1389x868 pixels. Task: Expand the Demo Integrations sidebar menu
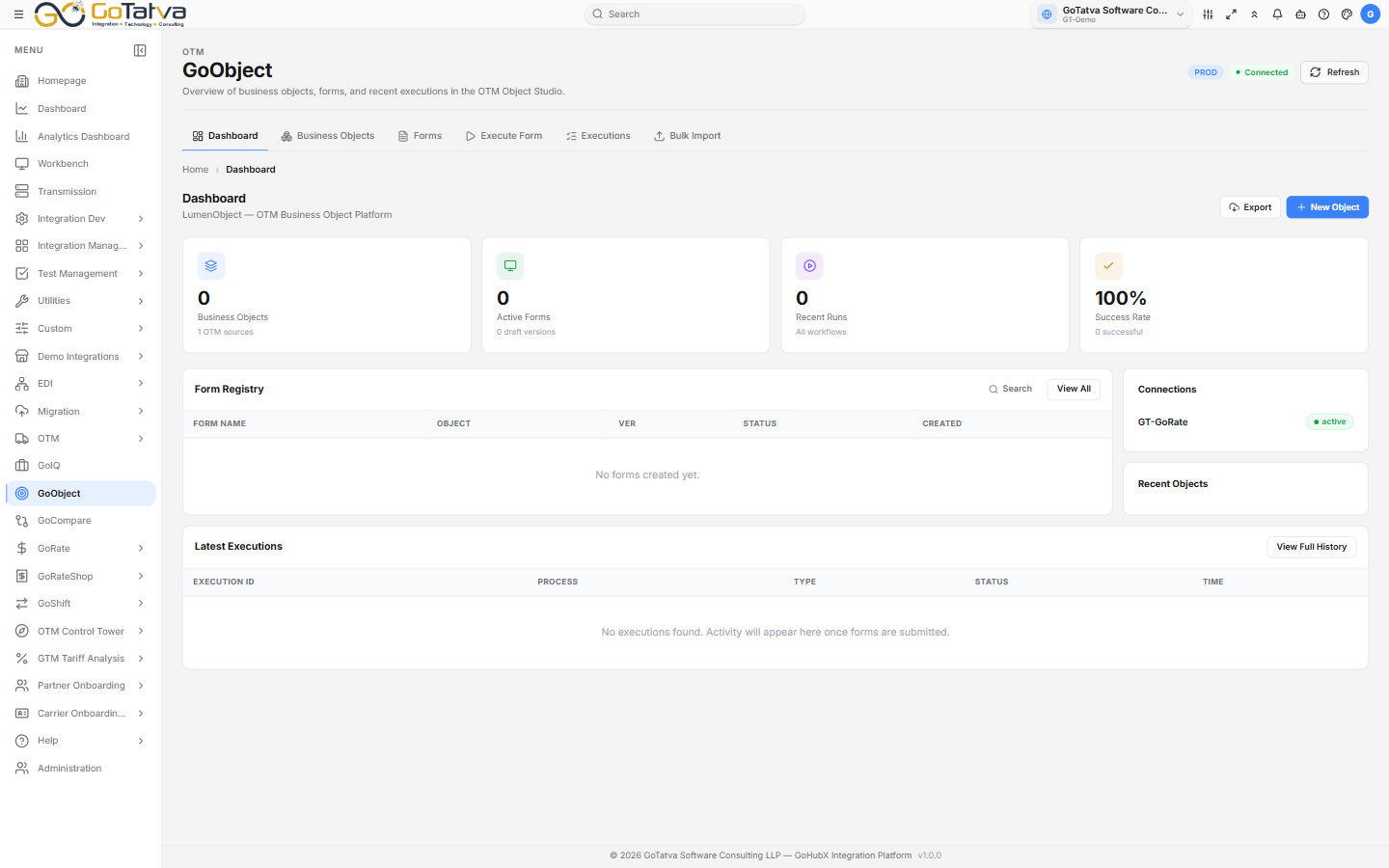pos(80,357)
